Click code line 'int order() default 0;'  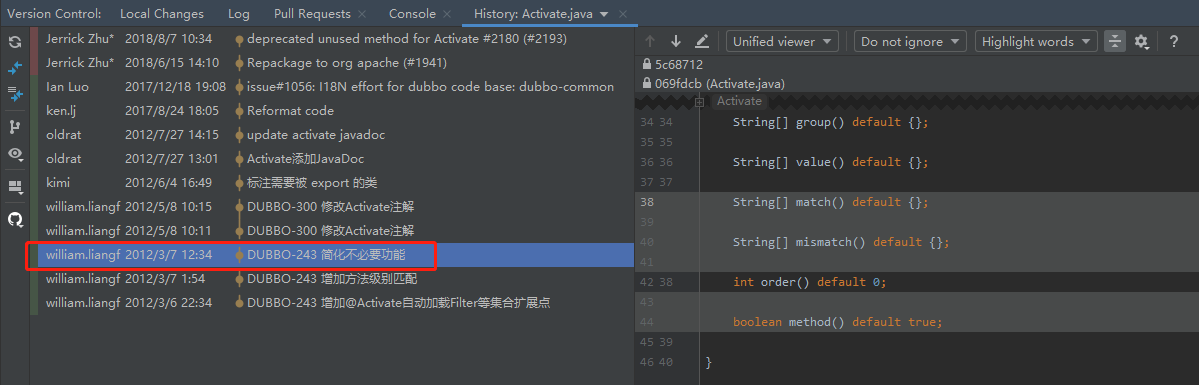pos(809,282)
